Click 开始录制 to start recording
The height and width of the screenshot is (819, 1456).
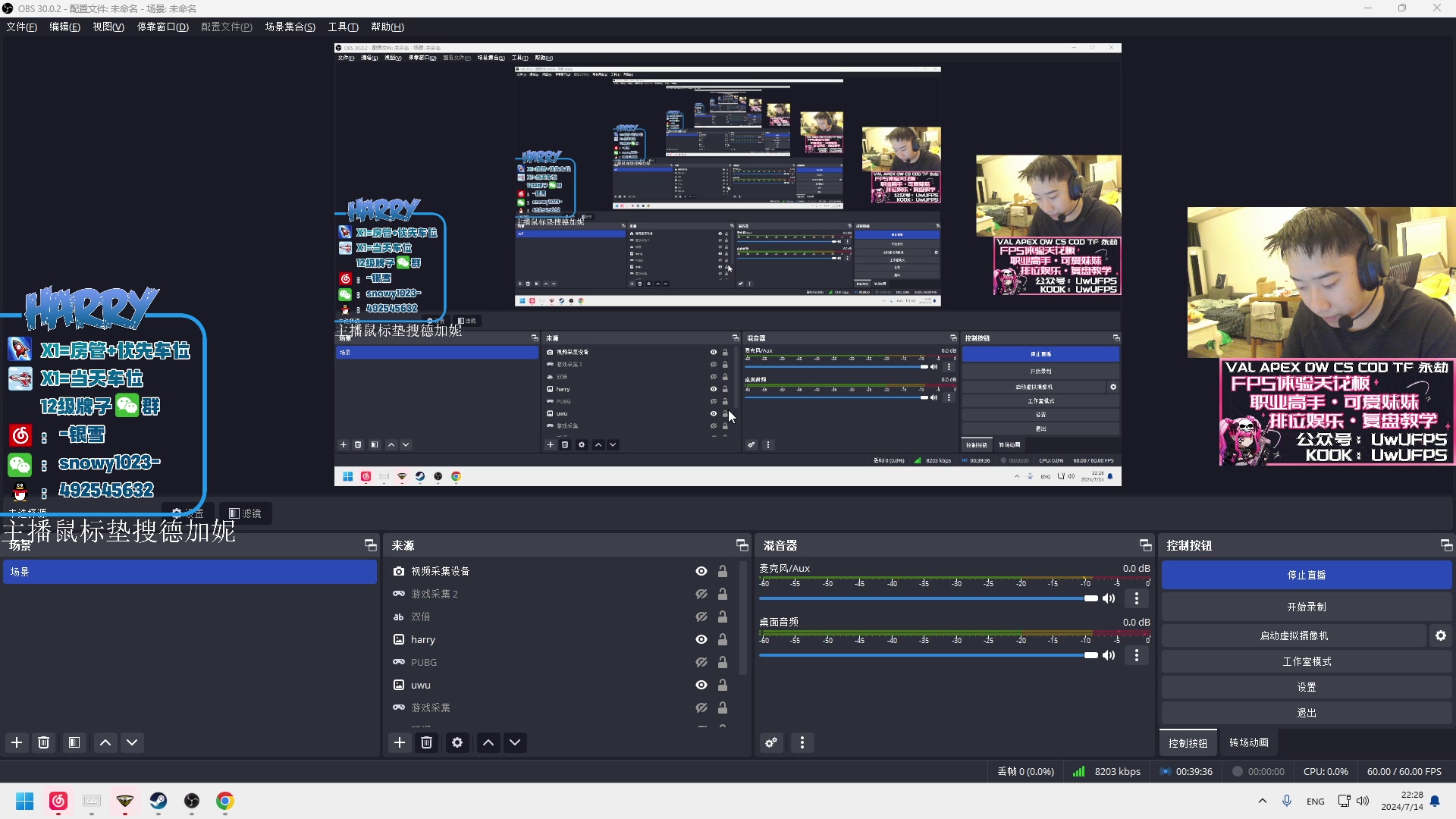(x=1307, y=607)
